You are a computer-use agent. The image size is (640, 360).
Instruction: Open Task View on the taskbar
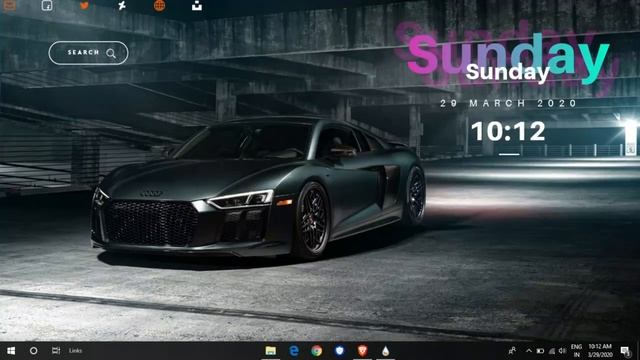56,351
